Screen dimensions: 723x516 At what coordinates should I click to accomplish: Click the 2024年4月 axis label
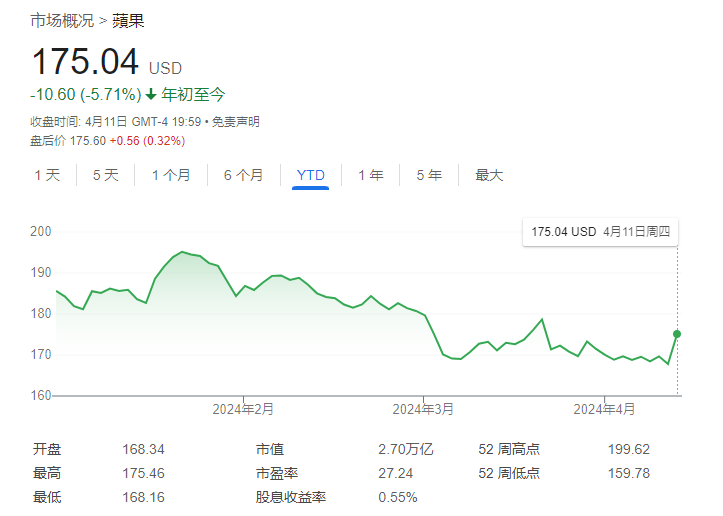click(x=604, y=409)
